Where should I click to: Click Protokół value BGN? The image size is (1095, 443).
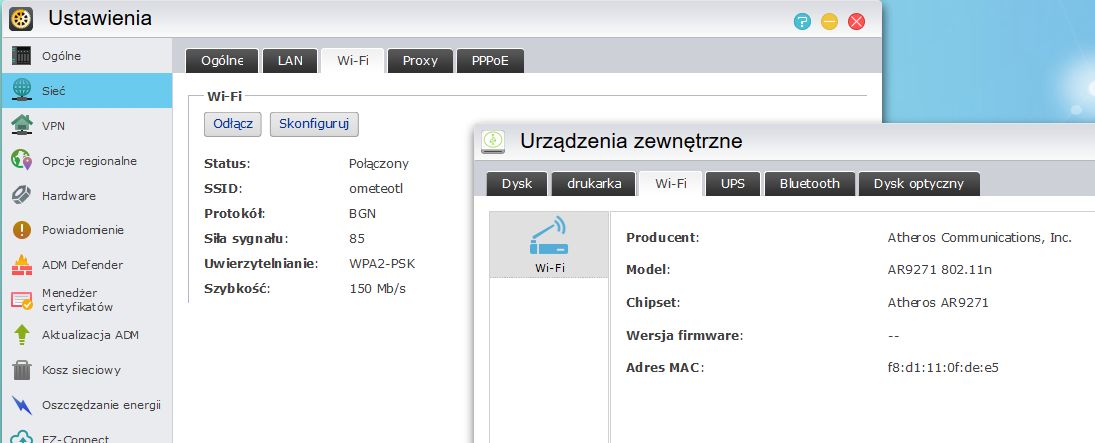[x=362, y=214]
